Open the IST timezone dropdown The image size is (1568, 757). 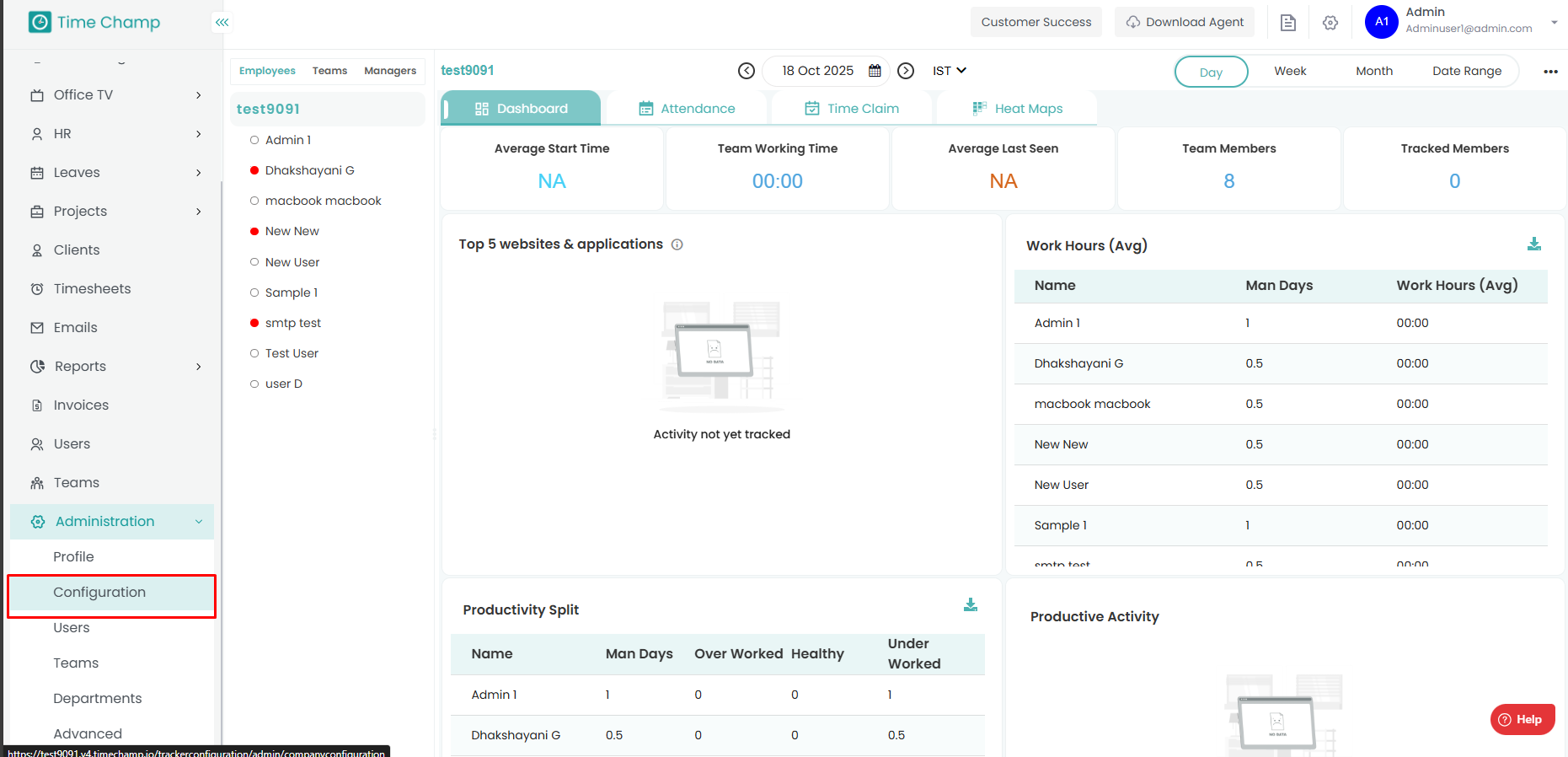coord(950,71)
